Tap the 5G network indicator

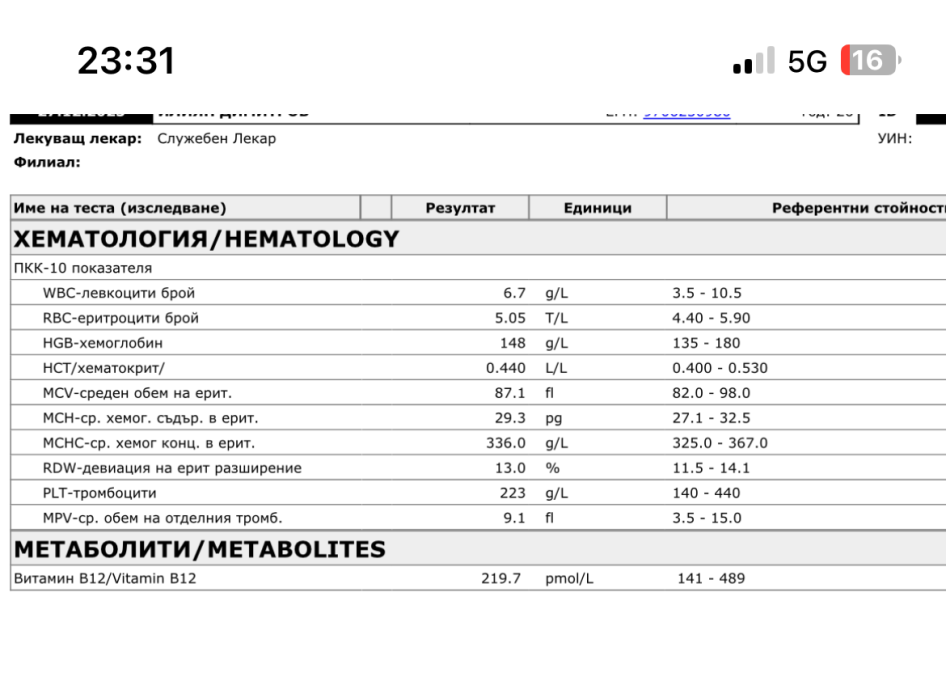click(807, 62)
